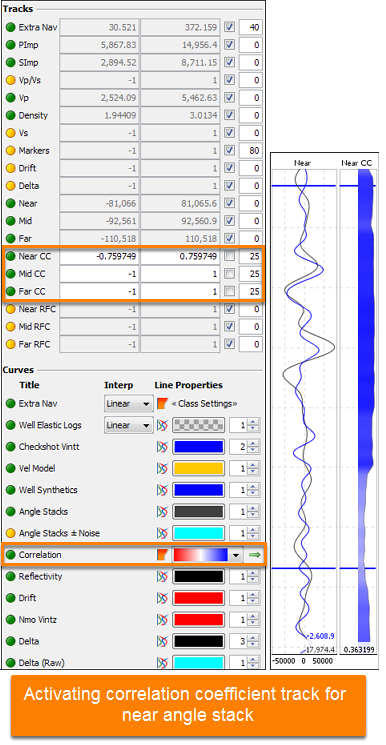The image size is (386, 745).
Task: Click the Extra Nav width field showing 40
Action: point(250,28)
